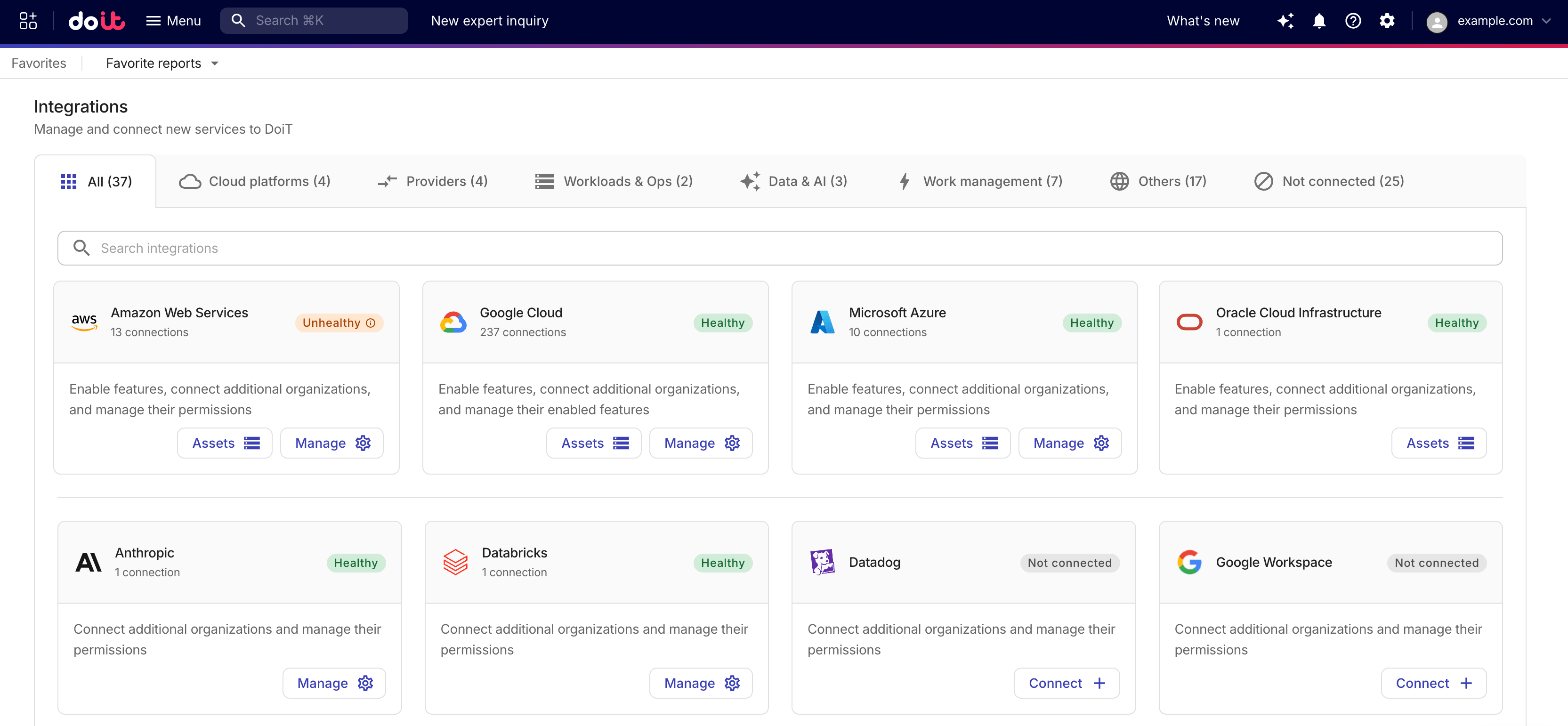The image size is (1568, 726).
Task: Click the Microsoft Azure logo
Action: 822,322
